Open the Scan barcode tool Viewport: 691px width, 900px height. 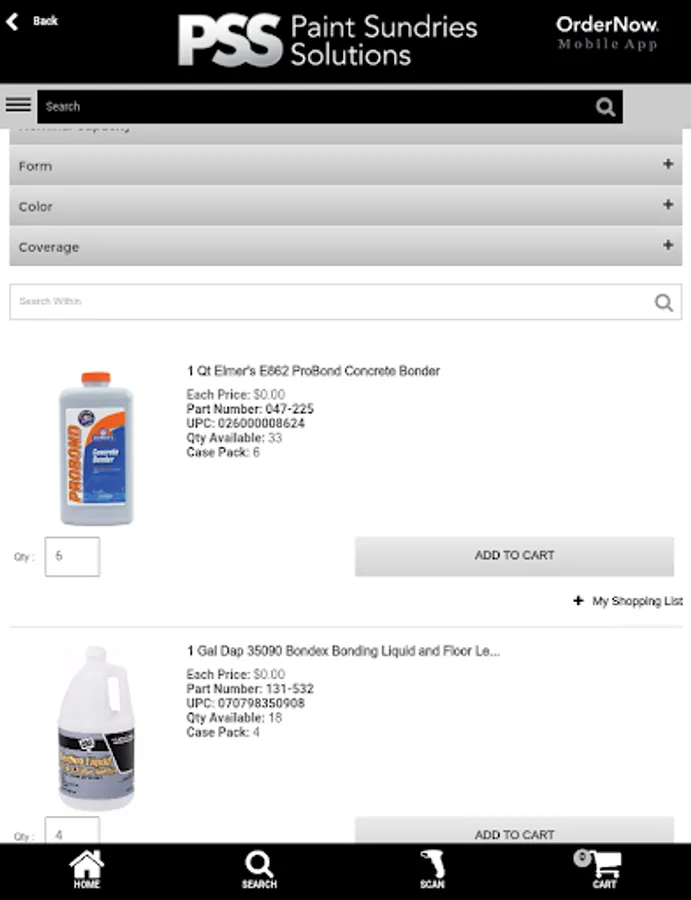432,868
